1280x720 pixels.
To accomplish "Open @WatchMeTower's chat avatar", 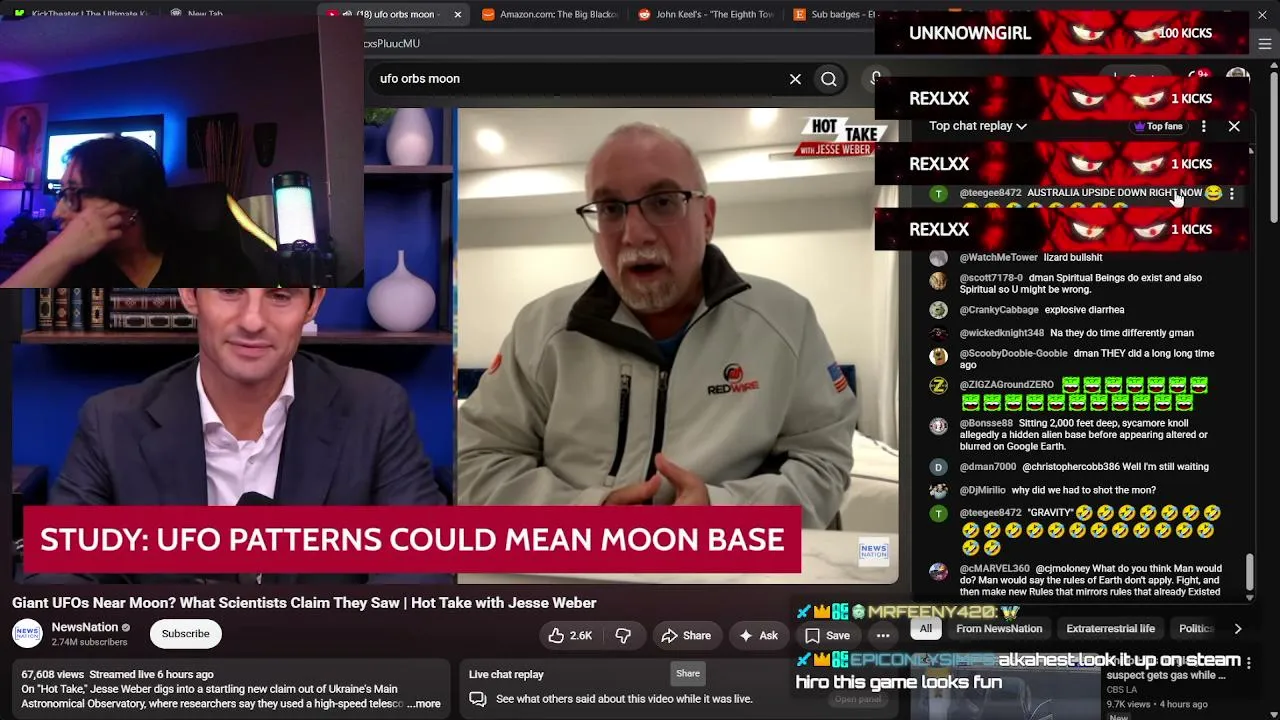I will pos(938,257).
